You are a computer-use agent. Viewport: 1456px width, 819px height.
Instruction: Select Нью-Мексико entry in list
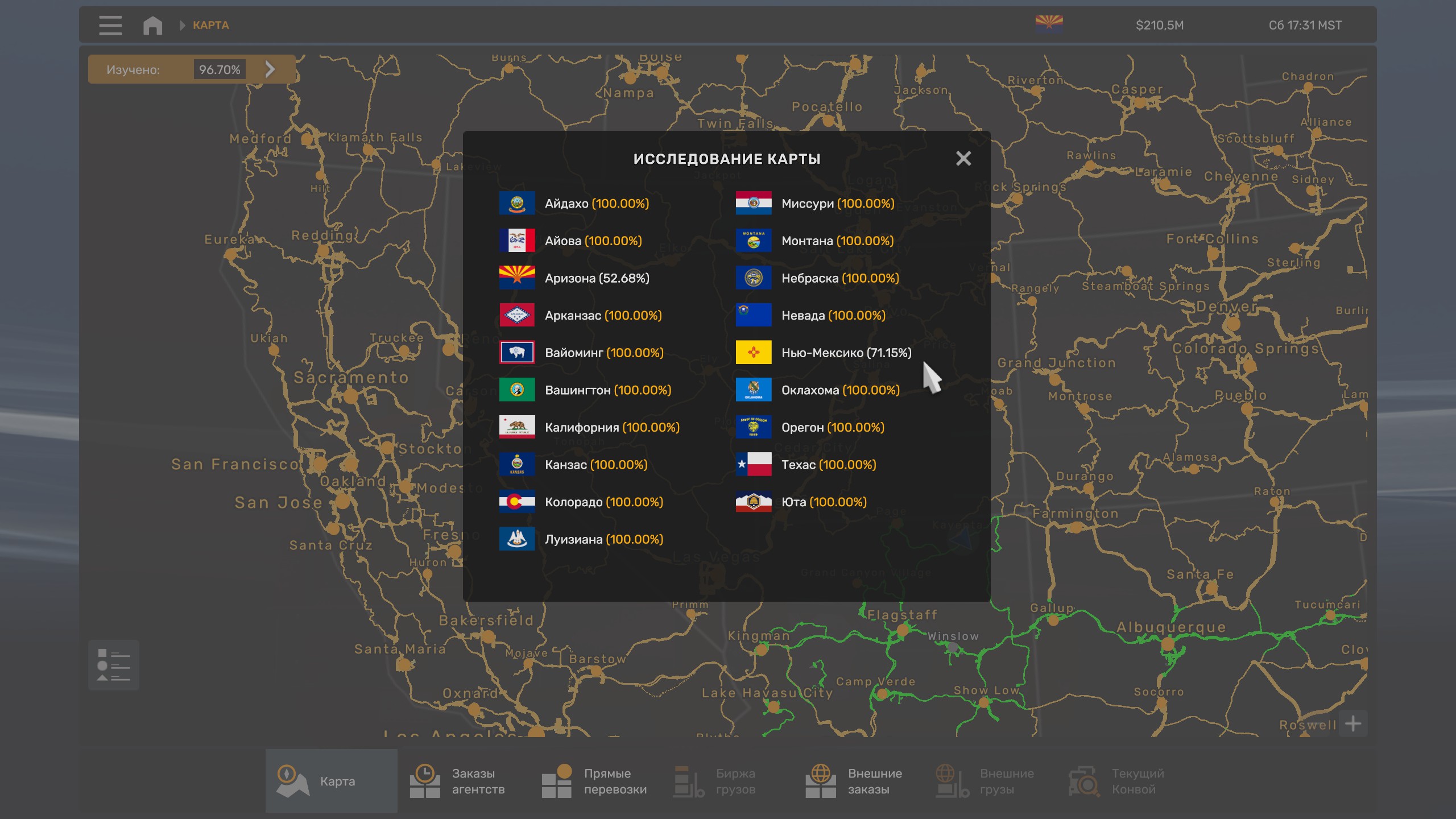846,353
